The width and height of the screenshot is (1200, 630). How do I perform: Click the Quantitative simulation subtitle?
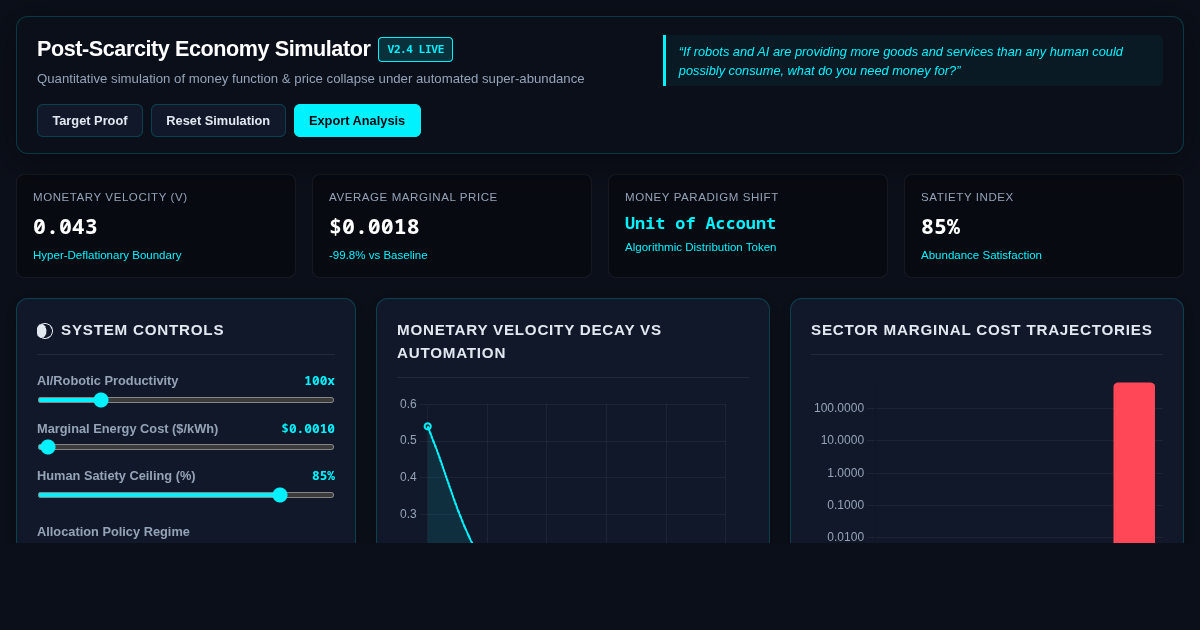click(x=310, y=79)
